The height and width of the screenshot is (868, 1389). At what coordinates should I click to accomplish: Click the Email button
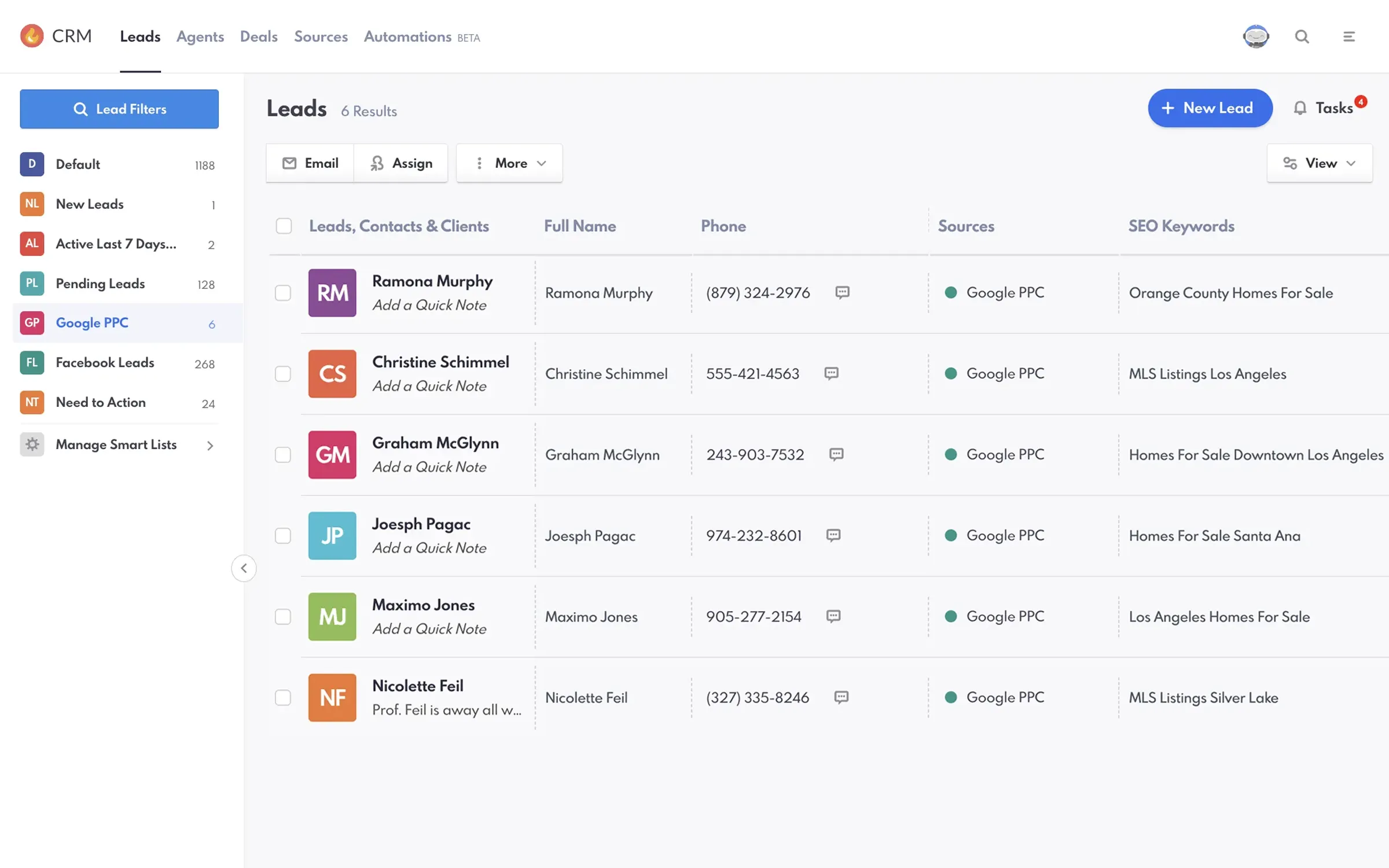pyautogui.click(x=310, y=163)
